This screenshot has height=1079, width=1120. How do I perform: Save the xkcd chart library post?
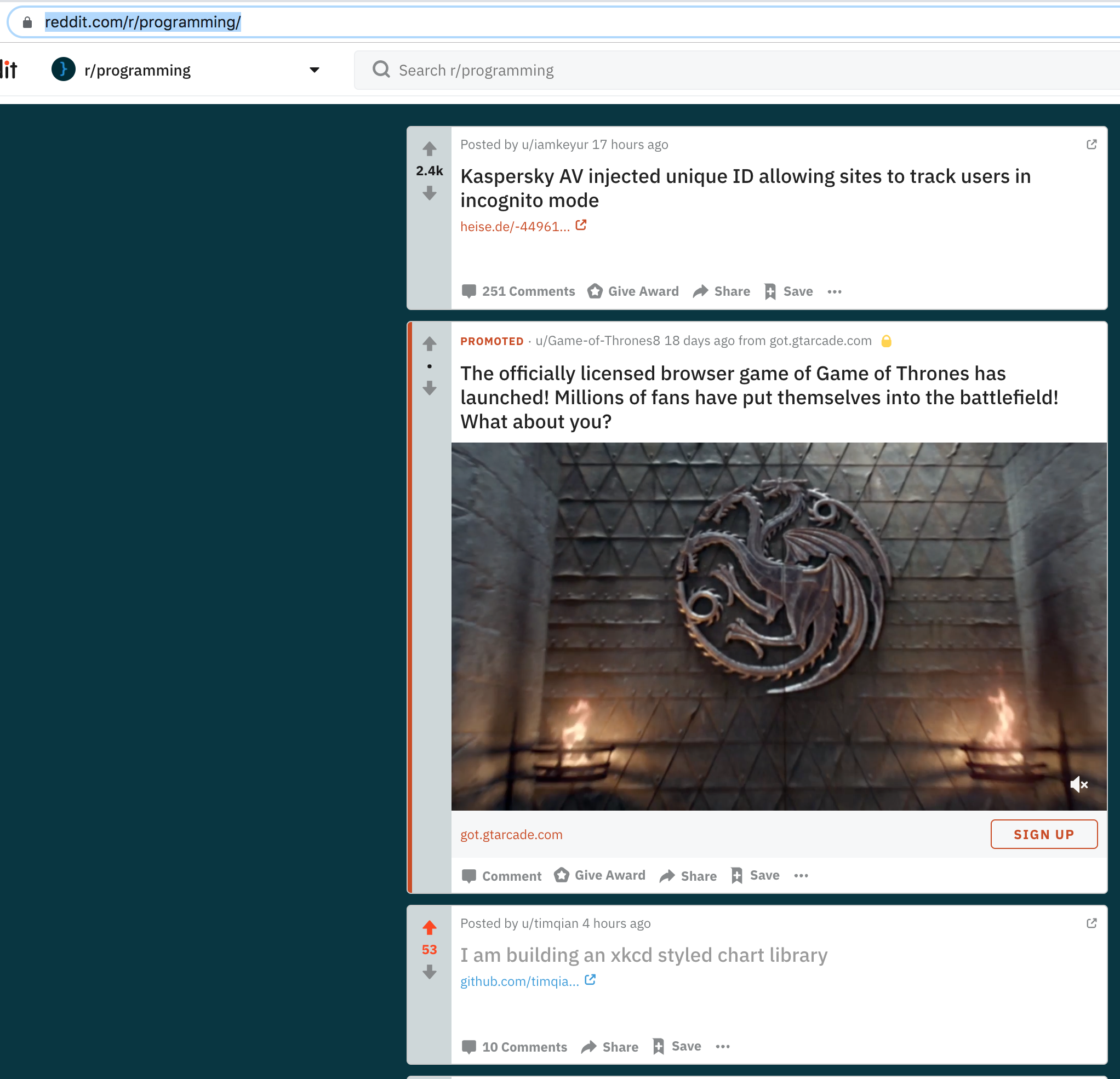point(677,1047)
